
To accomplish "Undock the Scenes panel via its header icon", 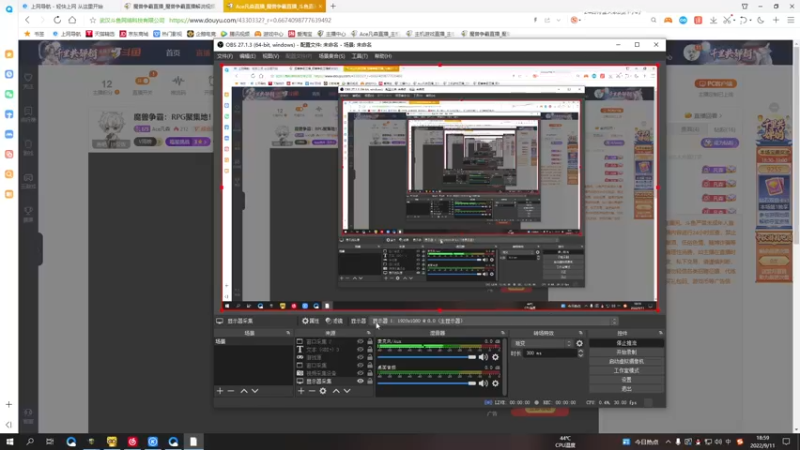I will pyautogui.click(x=288, y=333).
